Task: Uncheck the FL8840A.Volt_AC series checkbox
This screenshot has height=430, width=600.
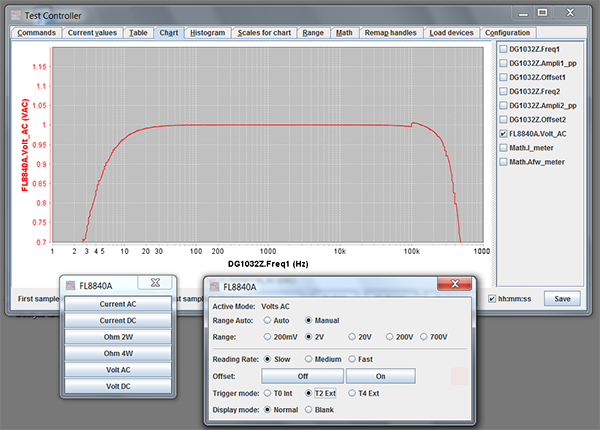Action: [503, 133]
